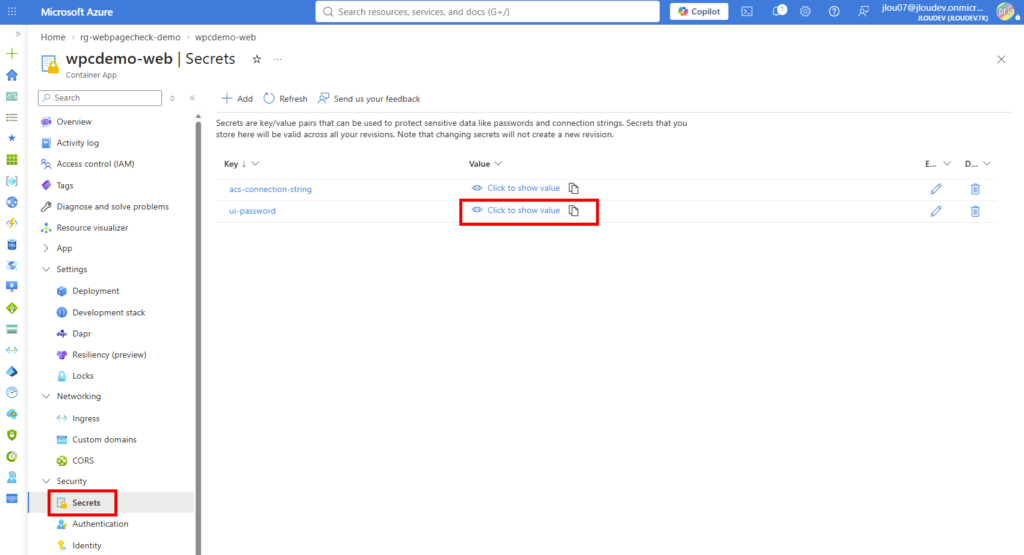1024x555 pixels.
Task: Expand the App section
Action: click(x=46, y=248)
